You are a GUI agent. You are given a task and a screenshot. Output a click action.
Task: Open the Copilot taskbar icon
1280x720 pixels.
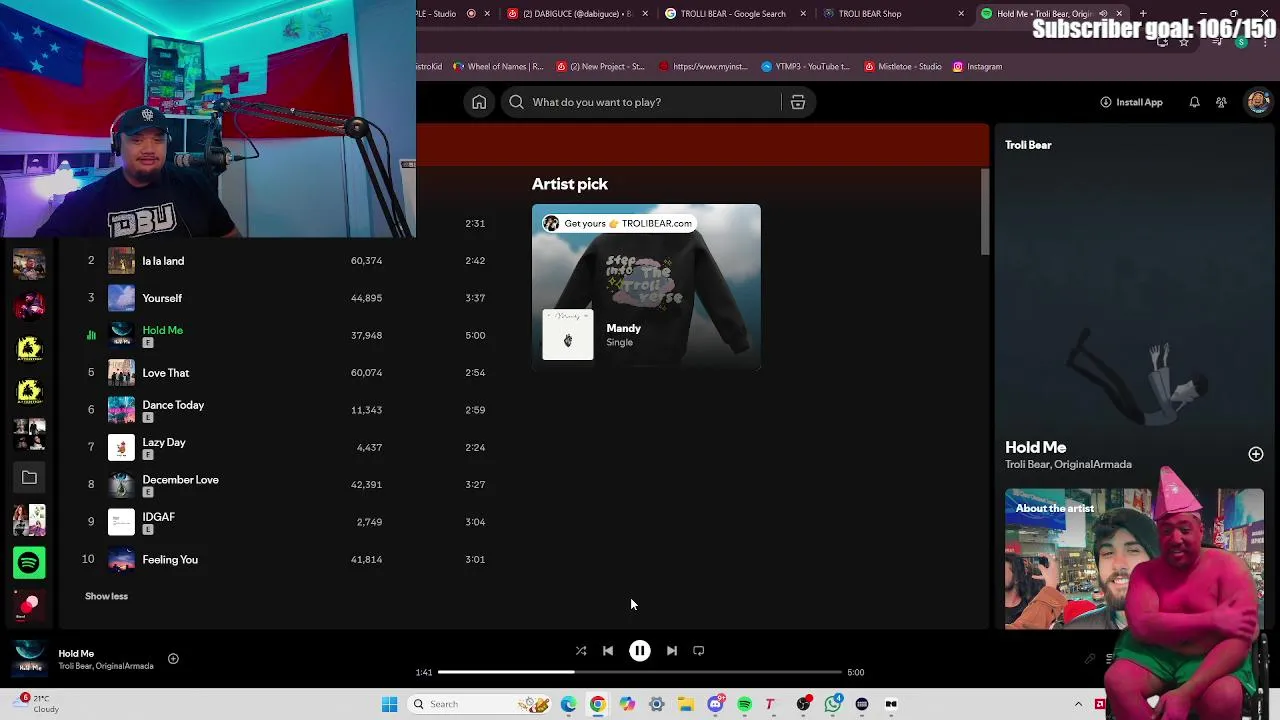pyautogui.click(x=627, y=704)
